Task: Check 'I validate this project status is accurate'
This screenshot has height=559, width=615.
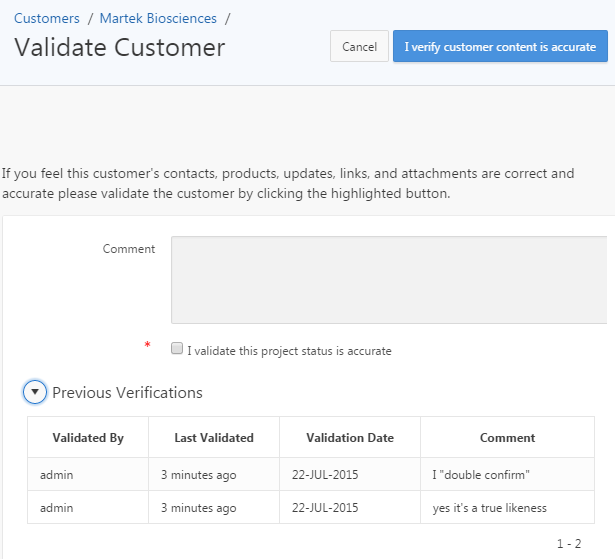Action: pos(177,348)
